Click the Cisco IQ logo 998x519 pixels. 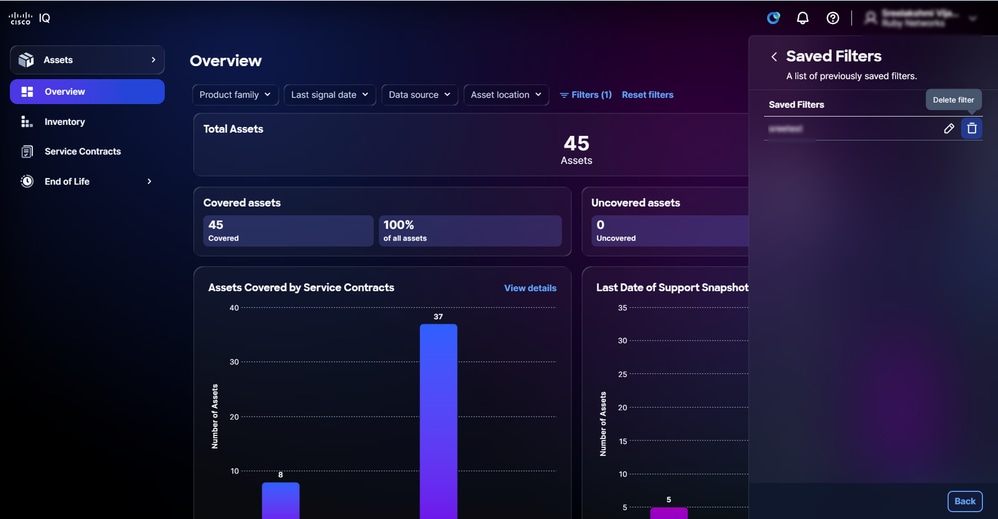(x=29, y=18)
